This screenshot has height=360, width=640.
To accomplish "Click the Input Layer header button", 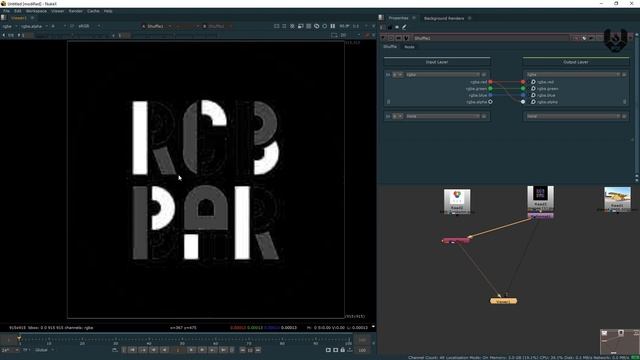I will [437, 62].
